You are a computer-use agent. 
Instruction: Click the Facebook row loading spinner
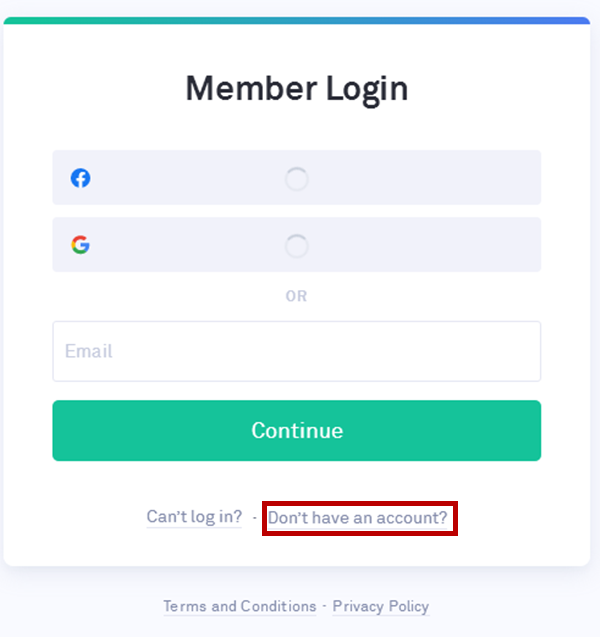(297, 179)
